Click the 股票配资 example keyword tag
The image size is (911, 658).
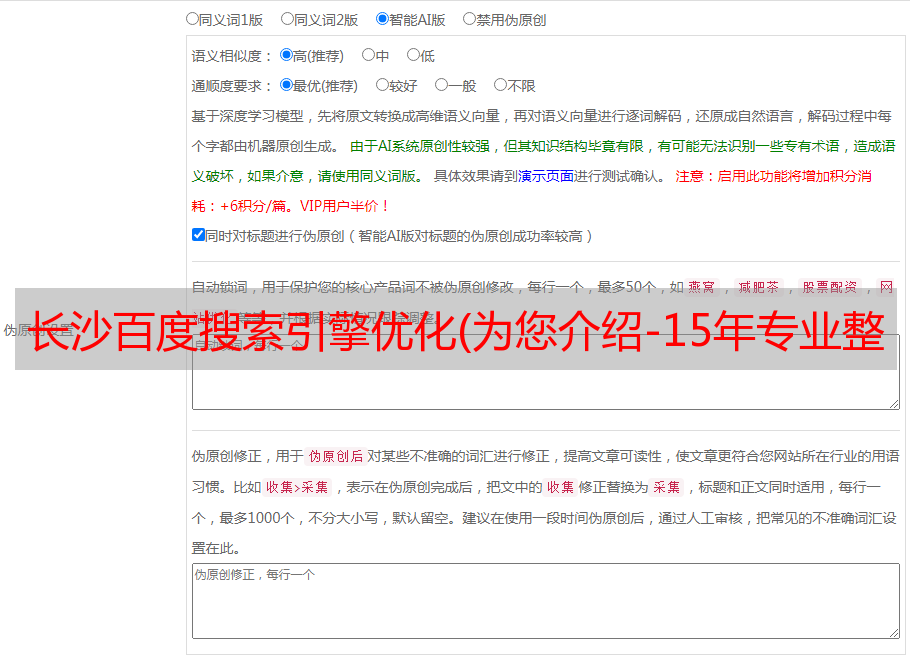pos(830,287)
